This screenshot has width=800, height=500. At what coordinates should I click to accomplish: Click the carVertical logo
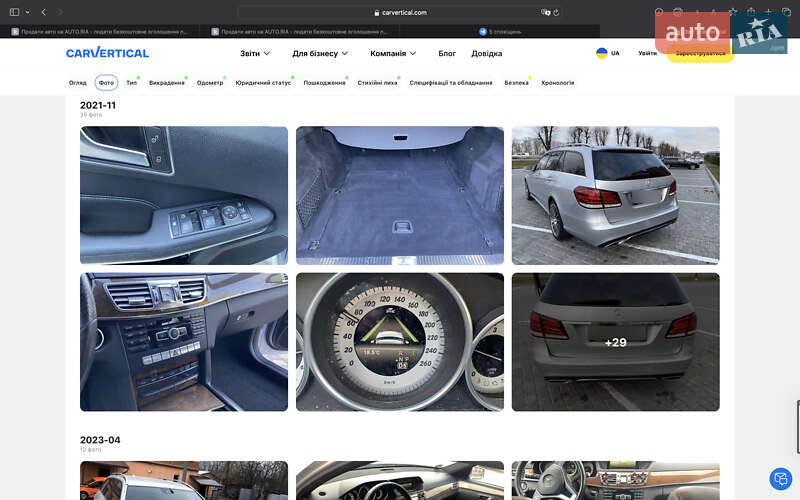click(107, 53)
